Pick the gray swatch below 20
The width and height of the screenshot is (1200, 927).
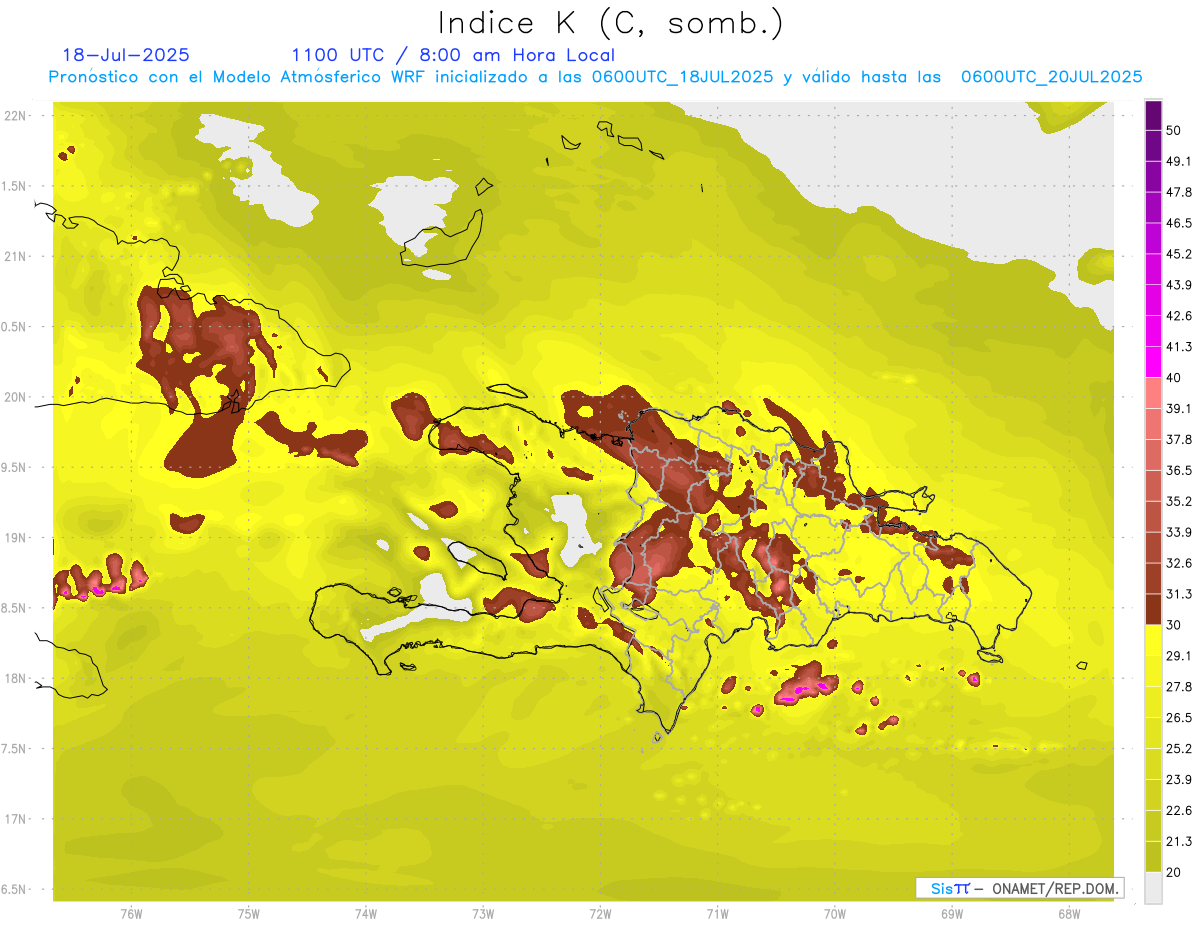coord(1153,888)
